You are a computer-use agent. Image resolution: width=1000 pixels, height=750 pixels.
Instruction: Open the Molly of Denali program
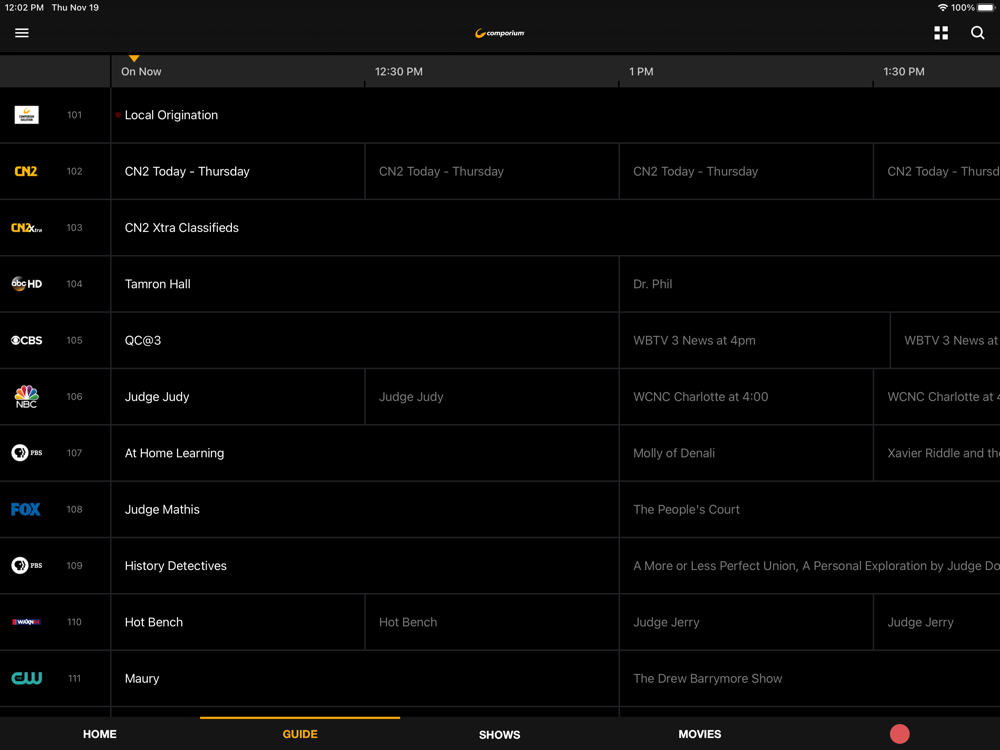[746, 453]
